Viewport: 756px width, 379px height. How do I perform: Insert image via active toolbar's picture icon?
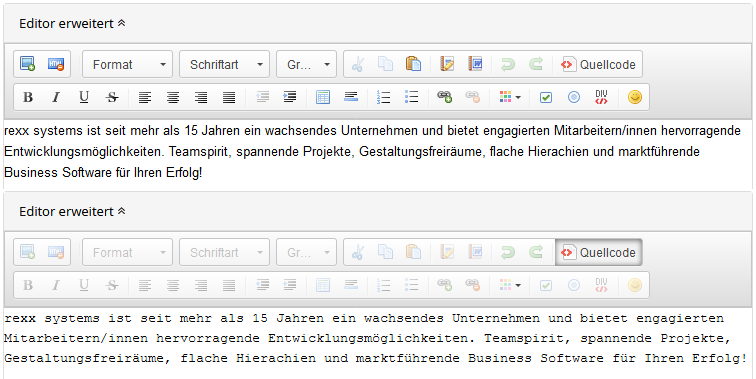coord(27,64)
